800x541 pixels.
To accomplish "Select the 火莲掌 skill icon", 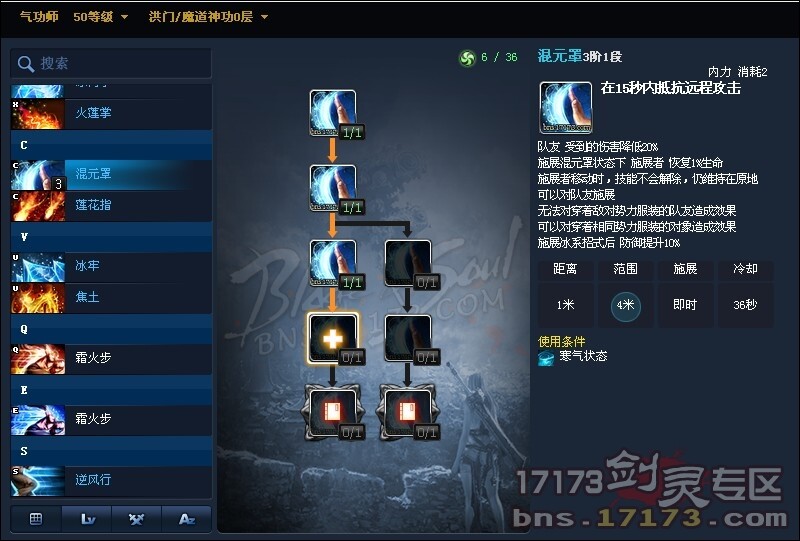I will coord(38,113).
